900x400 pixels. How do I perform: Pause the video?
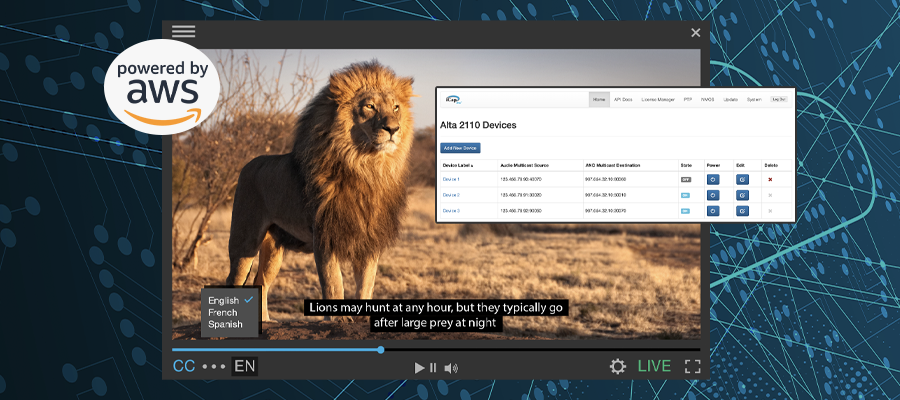(x=433, y=368)
